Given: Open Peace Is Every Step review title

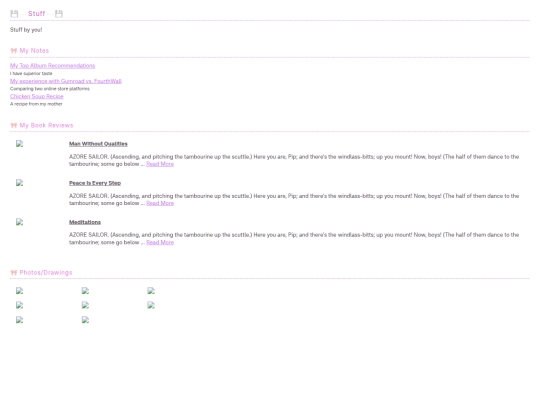Looking at the screenshot, I should click(x=95, y=183).
